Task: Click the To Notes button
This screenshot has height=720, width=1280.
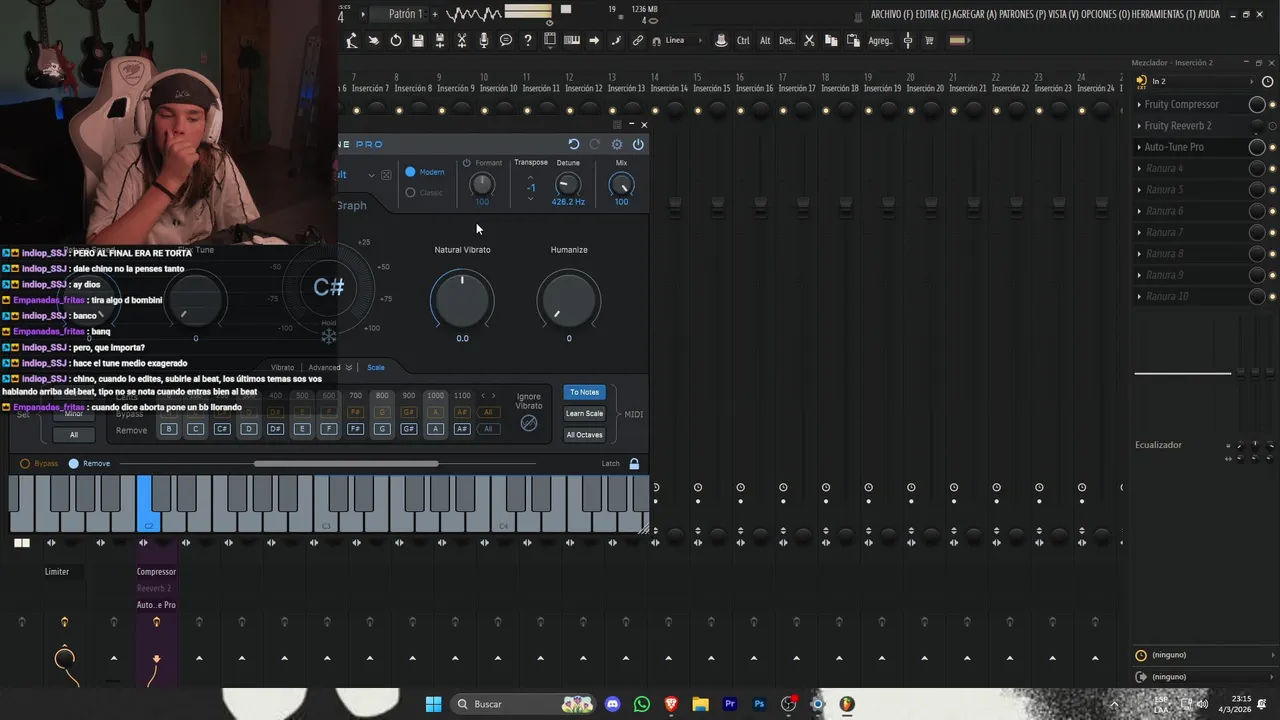Action: click(x=585, y=393)
